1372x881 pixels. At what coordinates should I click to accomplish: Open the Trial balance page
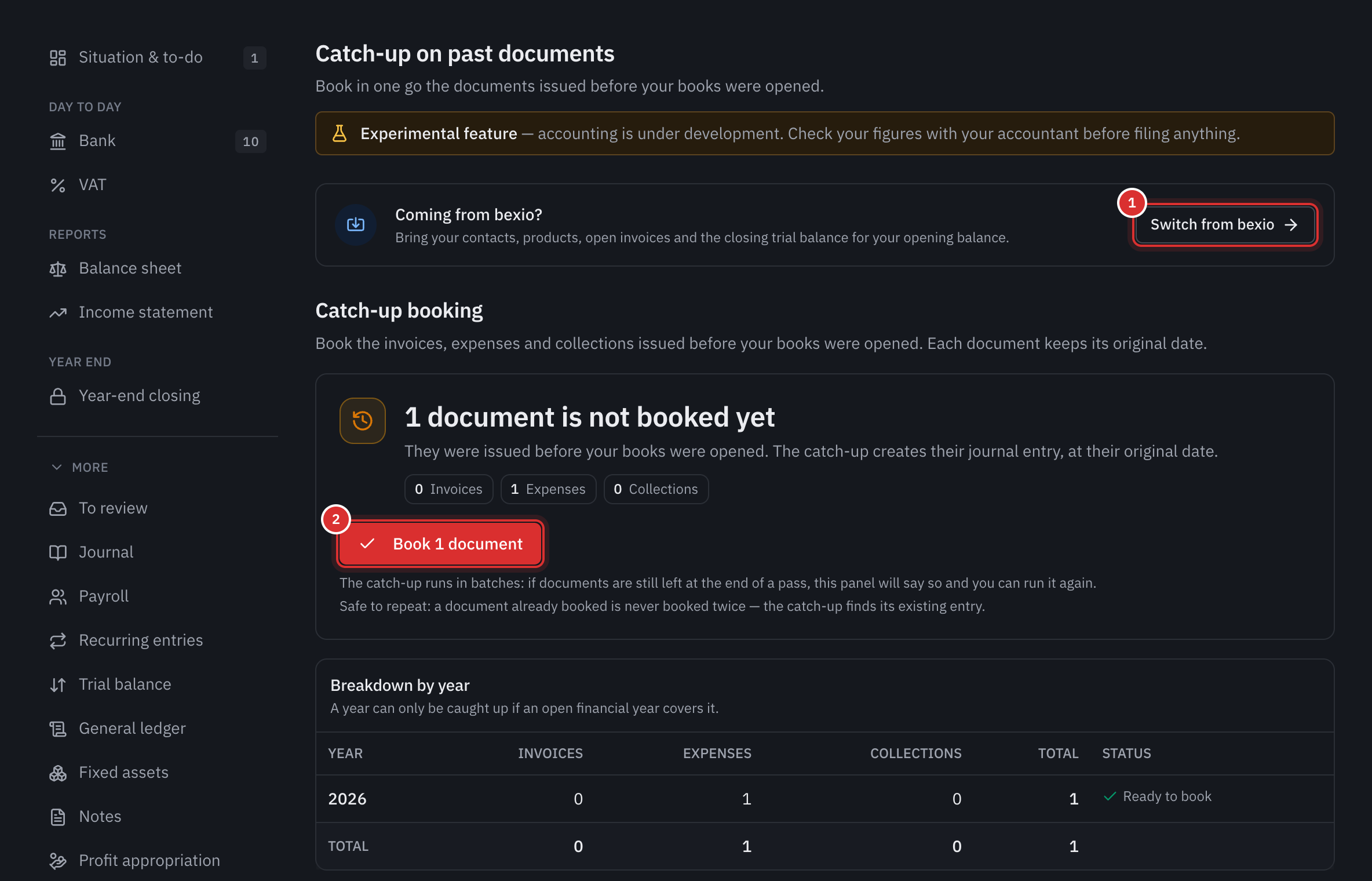[158, 685]
